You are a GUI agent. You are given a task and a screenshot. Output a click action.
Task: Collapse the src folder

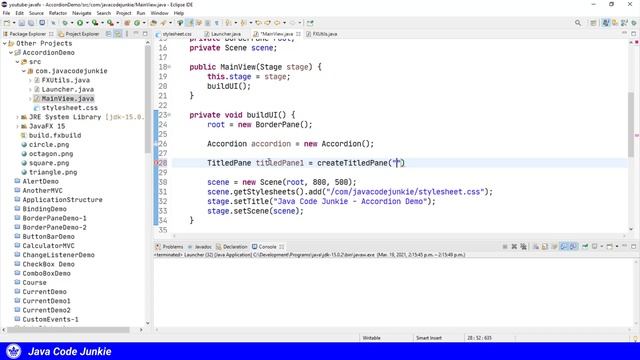pos(18,62)
